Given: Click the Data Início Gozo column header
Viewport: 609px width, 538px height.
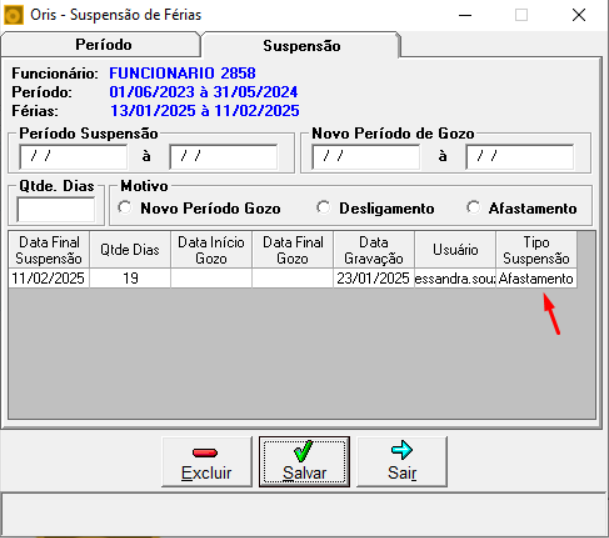Looking at the screenshot, I should [211, 250].
